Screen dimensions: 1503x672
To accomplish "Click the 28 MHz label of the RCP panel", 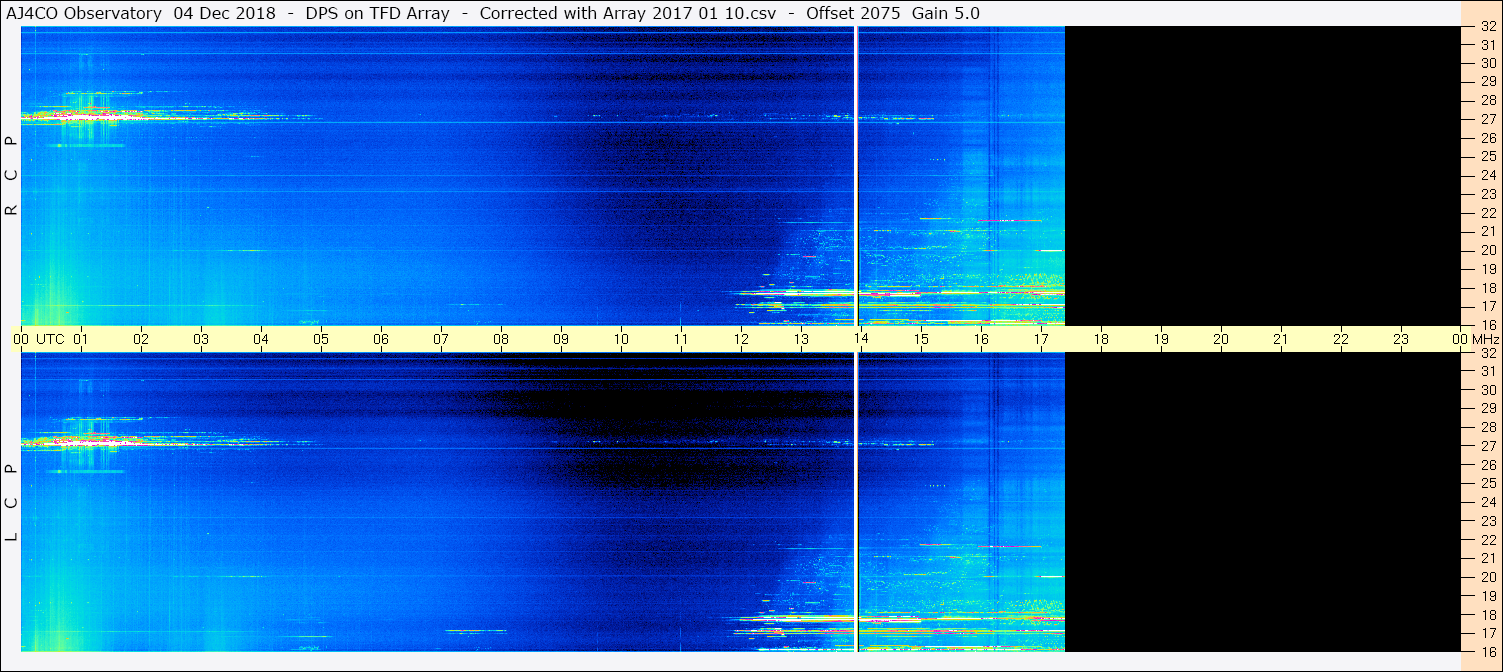I will tap(1488, 101).
